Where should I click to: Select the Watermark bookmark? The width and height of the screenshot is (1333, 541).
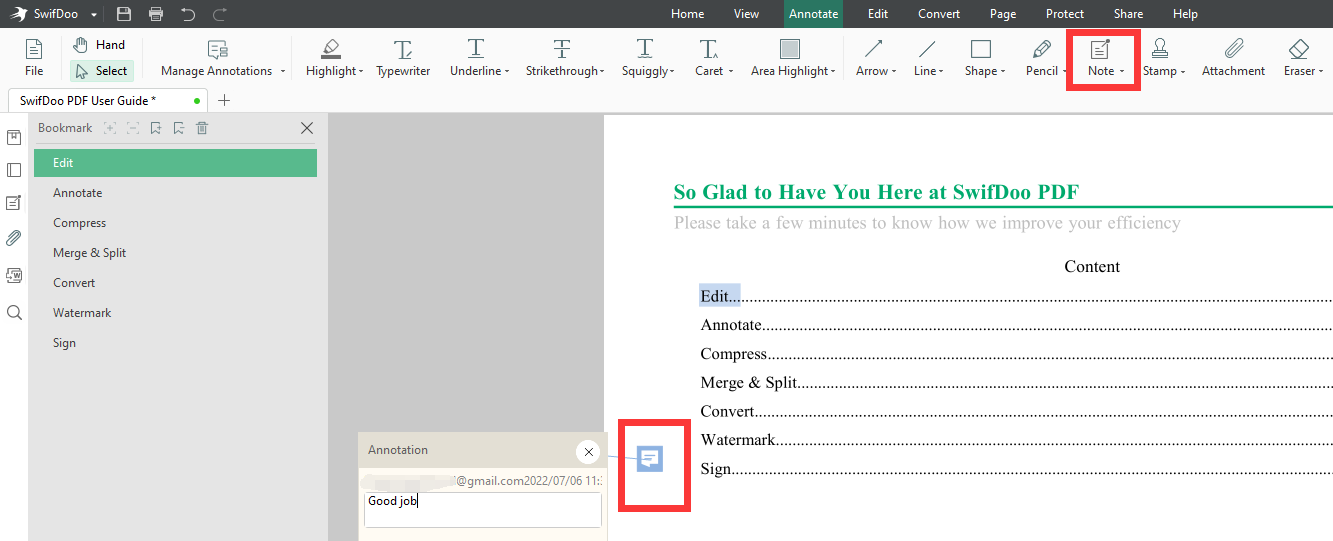pyautogui.click(x=175, y=313)
